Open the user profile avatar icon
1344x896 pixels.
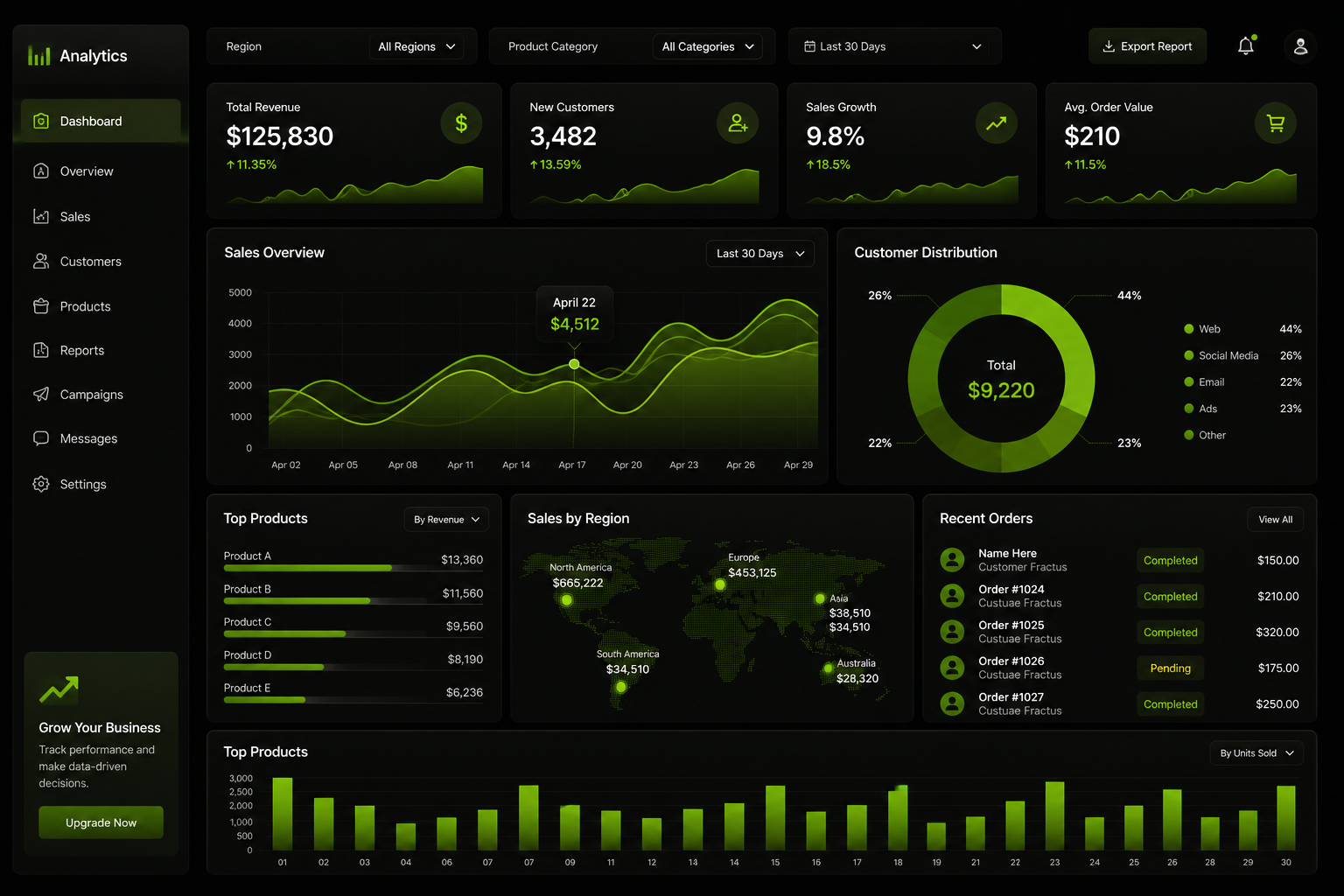(1300, 46)
